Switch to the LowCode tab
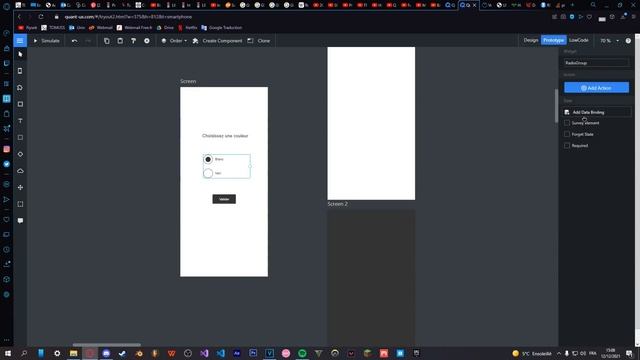Screen dimensions: 640x360 pyautogui.click(x=579, y=40)
